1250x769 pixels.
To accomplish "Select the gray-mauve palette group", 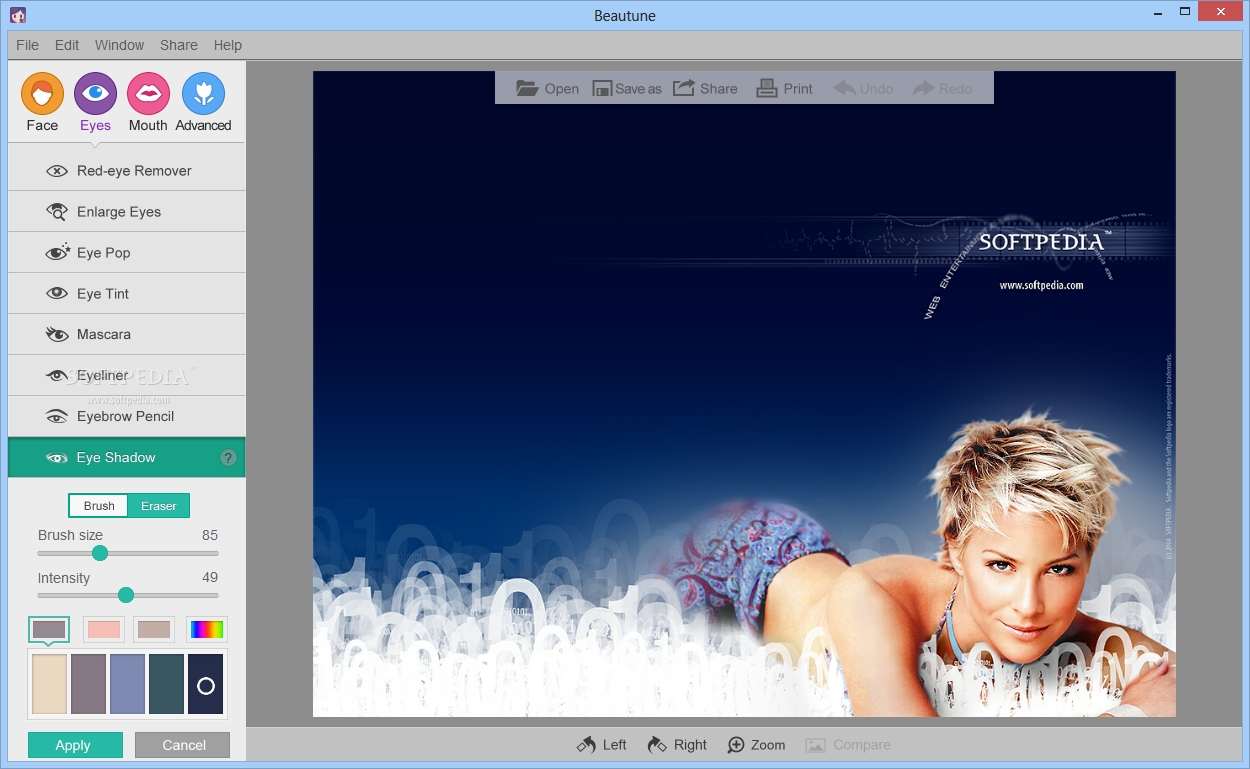I will tap(49, 630).
